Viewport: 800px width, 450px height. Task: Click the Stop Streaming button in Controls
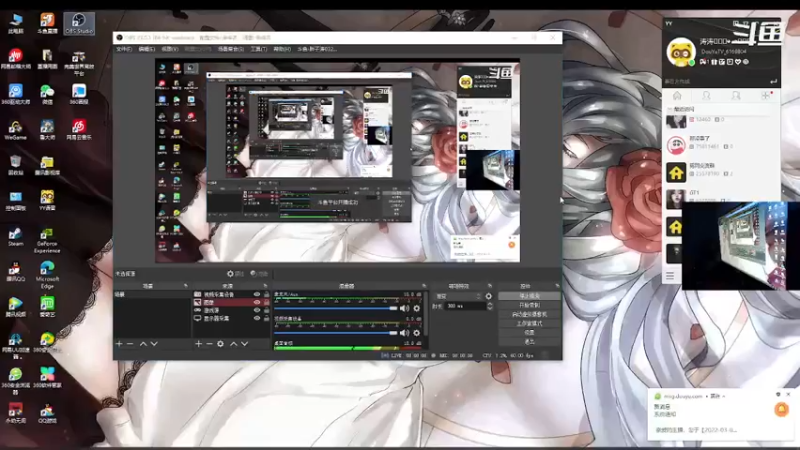[529, 296]
